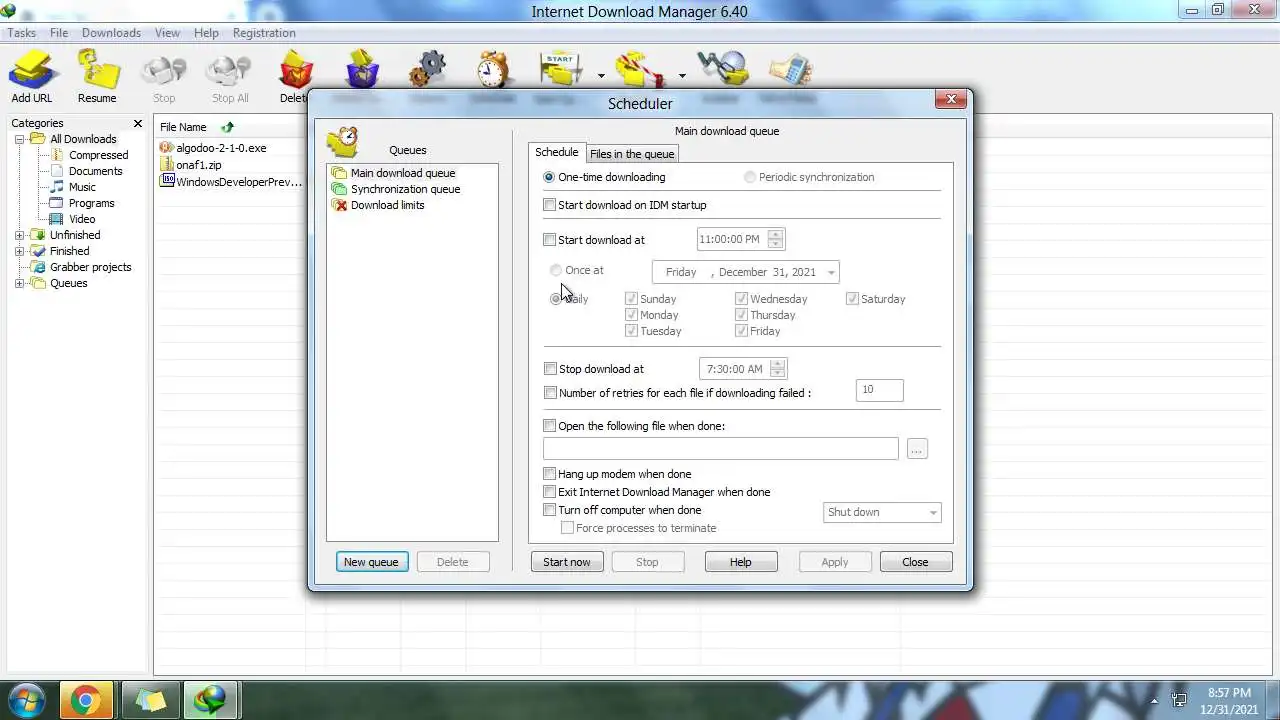Click the IDM taskbar icon

[210, 701]
